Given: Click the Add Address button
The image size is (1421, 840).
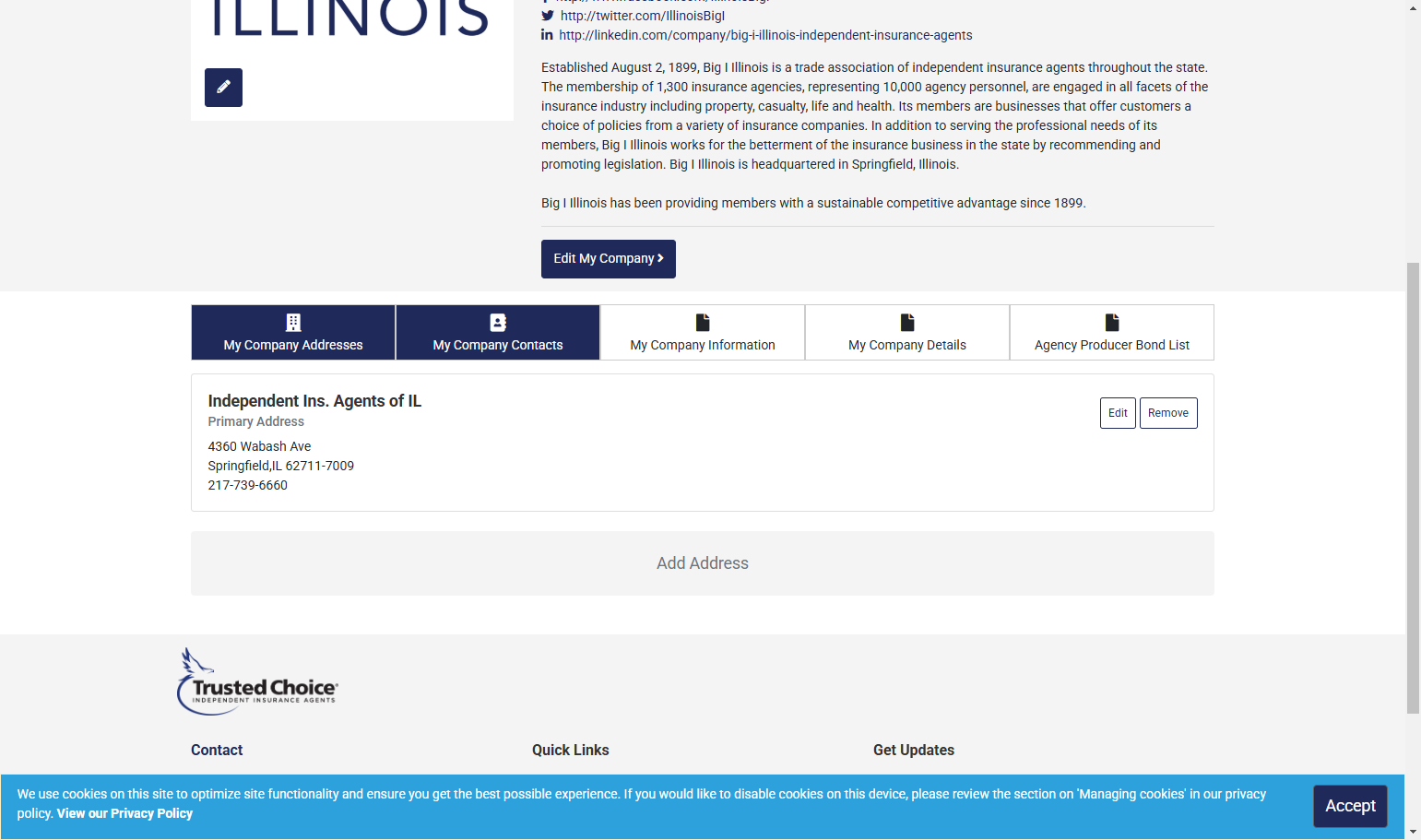Looking at the screenshot, I should click(x=703, y=563).
